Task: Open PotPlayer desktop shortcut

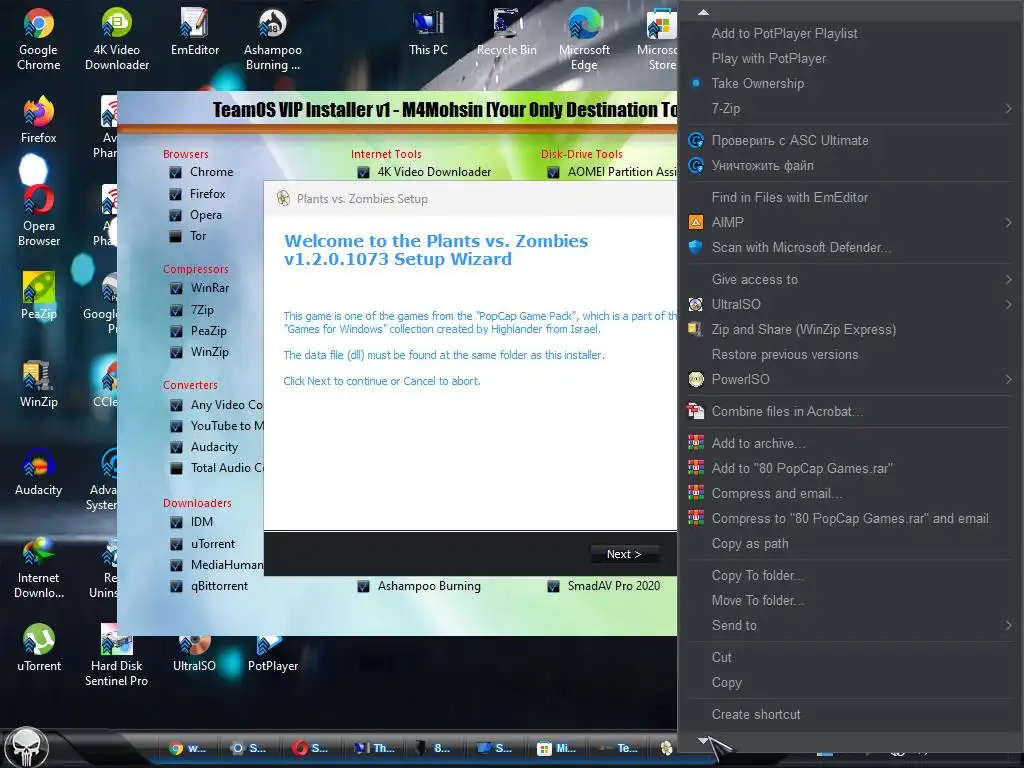Action: (x=272, y=653)
